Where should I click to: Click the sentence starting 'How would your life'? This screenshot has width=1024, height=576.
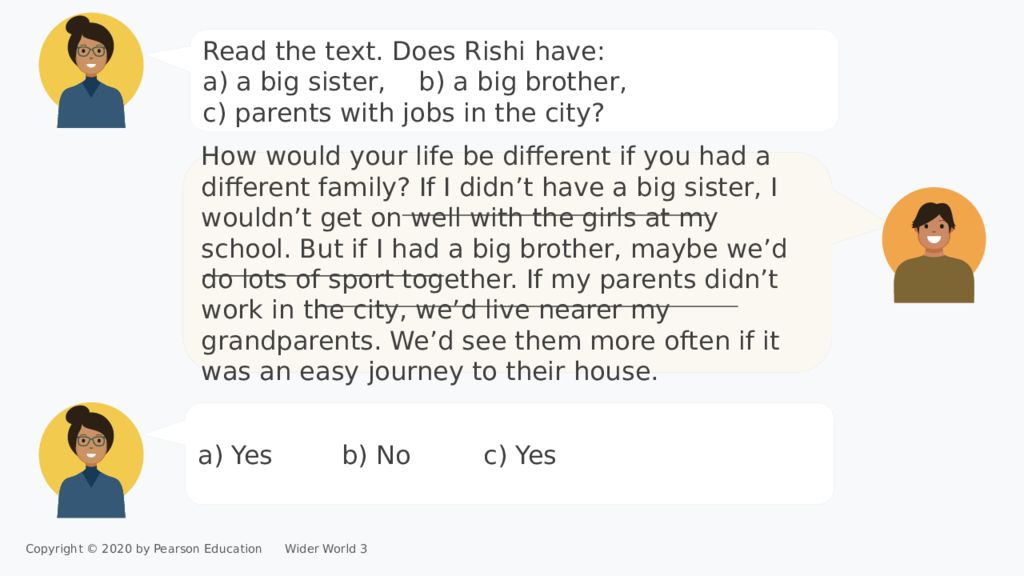click(485, 172)
